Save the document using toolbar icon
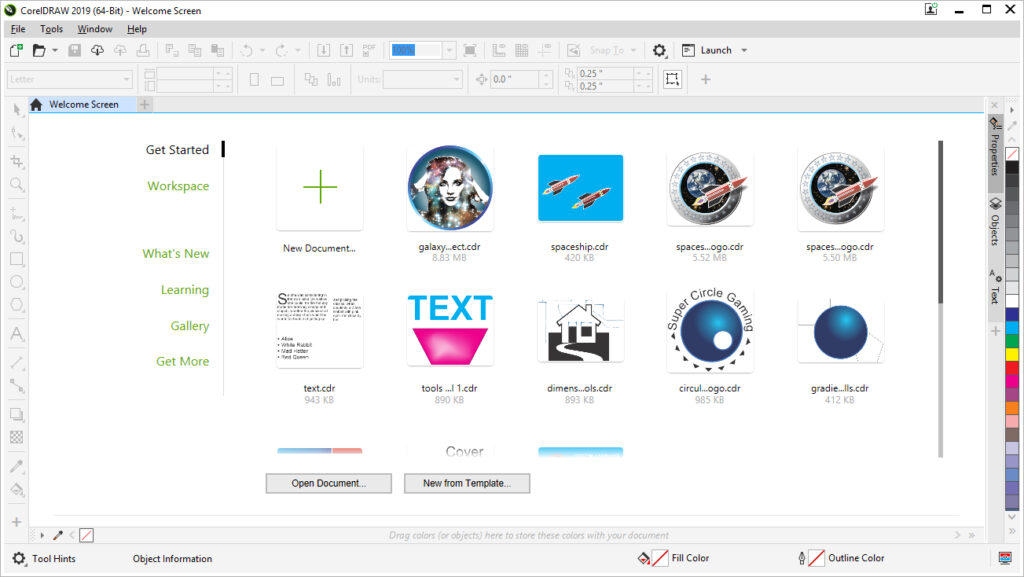Viewport: 1024px width, 577px height. click(74, 50)
